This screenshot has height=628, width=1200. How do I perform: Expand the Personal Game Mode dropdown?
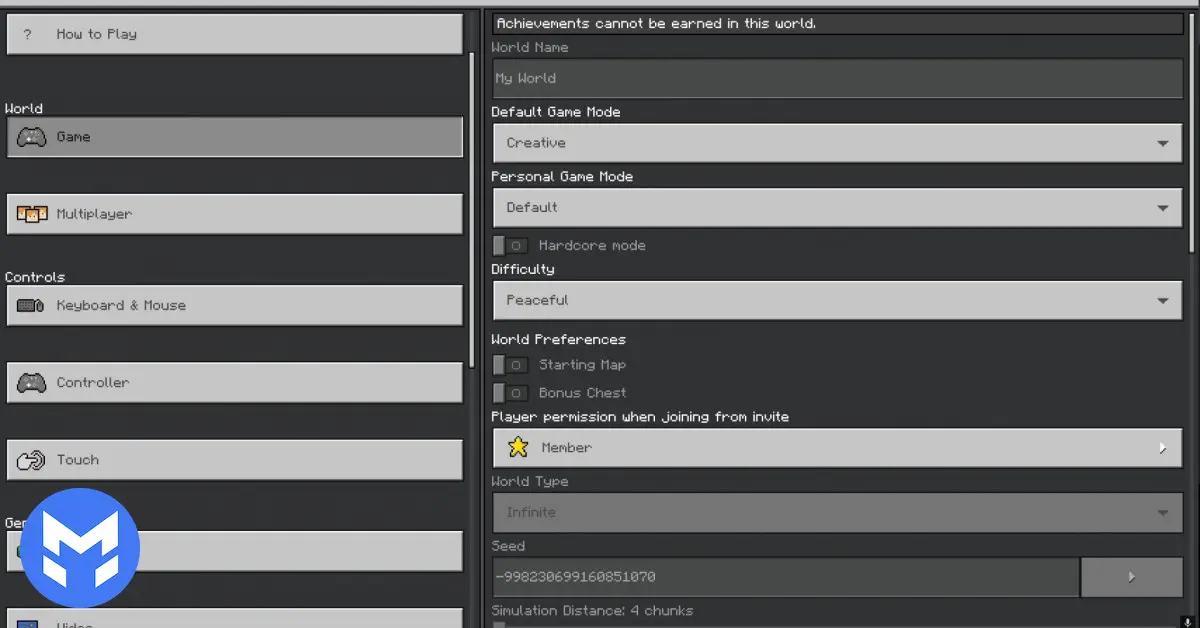click(x=837, y=208)
